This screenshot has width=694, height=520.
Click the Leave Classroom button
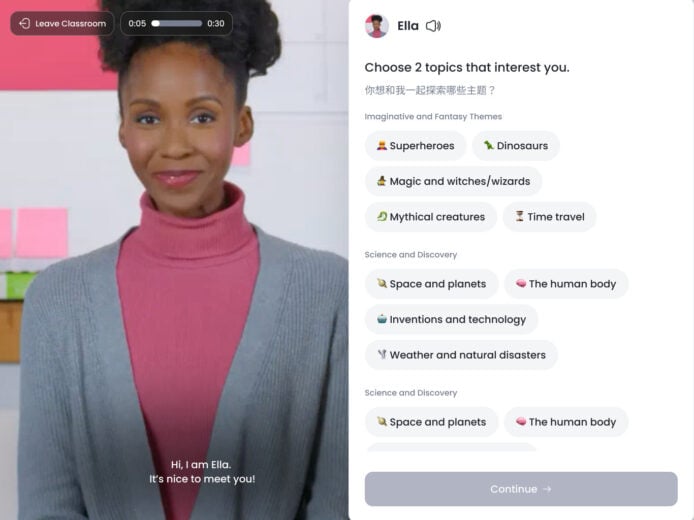pos(62,23)
